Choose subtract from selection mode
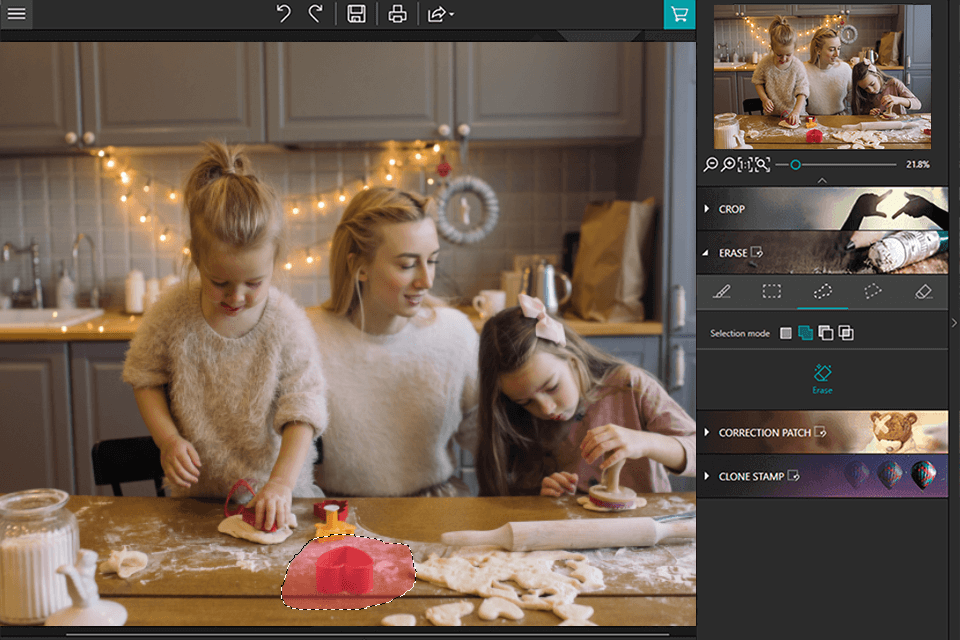Viewport: 960px width, 640px height. 826,333
